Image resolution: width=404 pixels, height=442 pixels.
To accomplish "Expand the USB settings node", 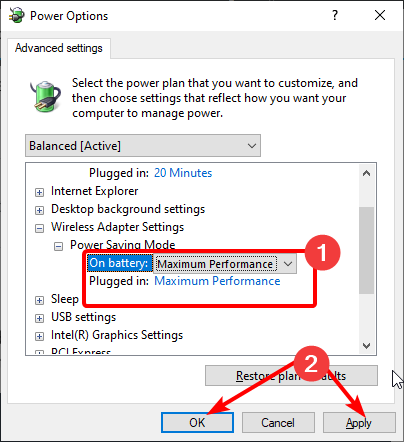I will (x=39, y=318).
